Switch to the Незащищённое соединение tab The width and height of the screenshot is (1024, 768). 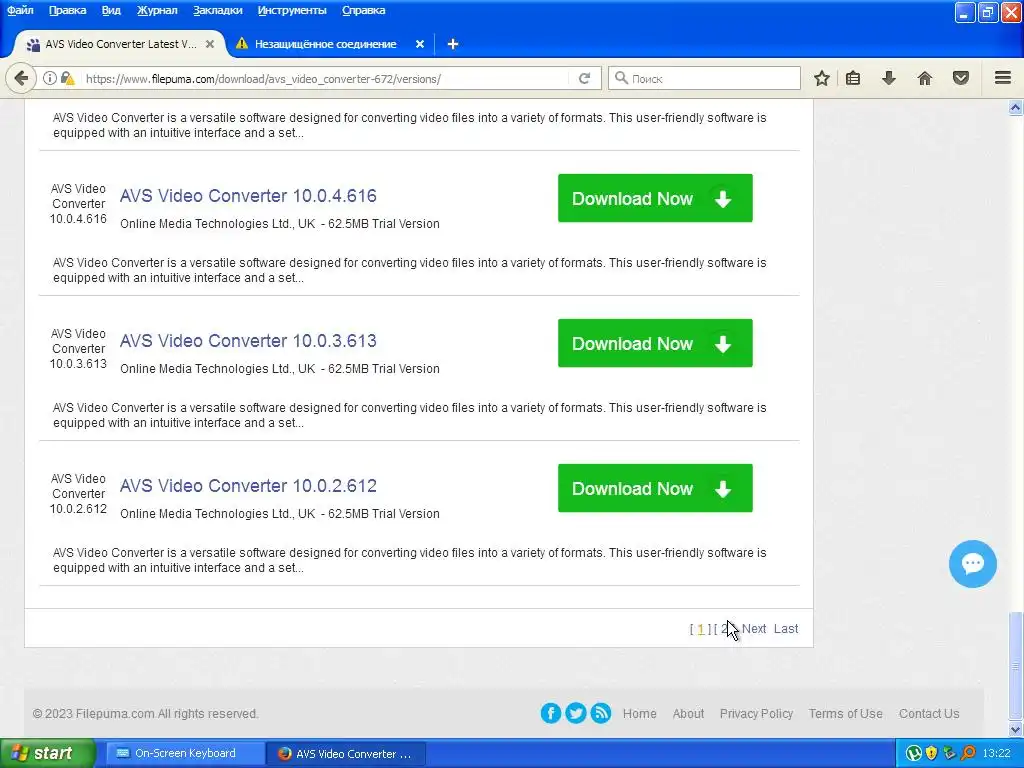click(x=325, y=44)
